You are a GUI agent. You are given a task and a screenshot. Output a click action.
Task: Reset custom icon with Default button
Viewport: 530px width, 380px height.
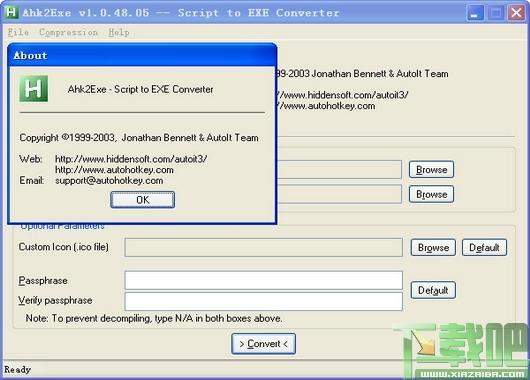pyautogui.click(x=484, y=247)
